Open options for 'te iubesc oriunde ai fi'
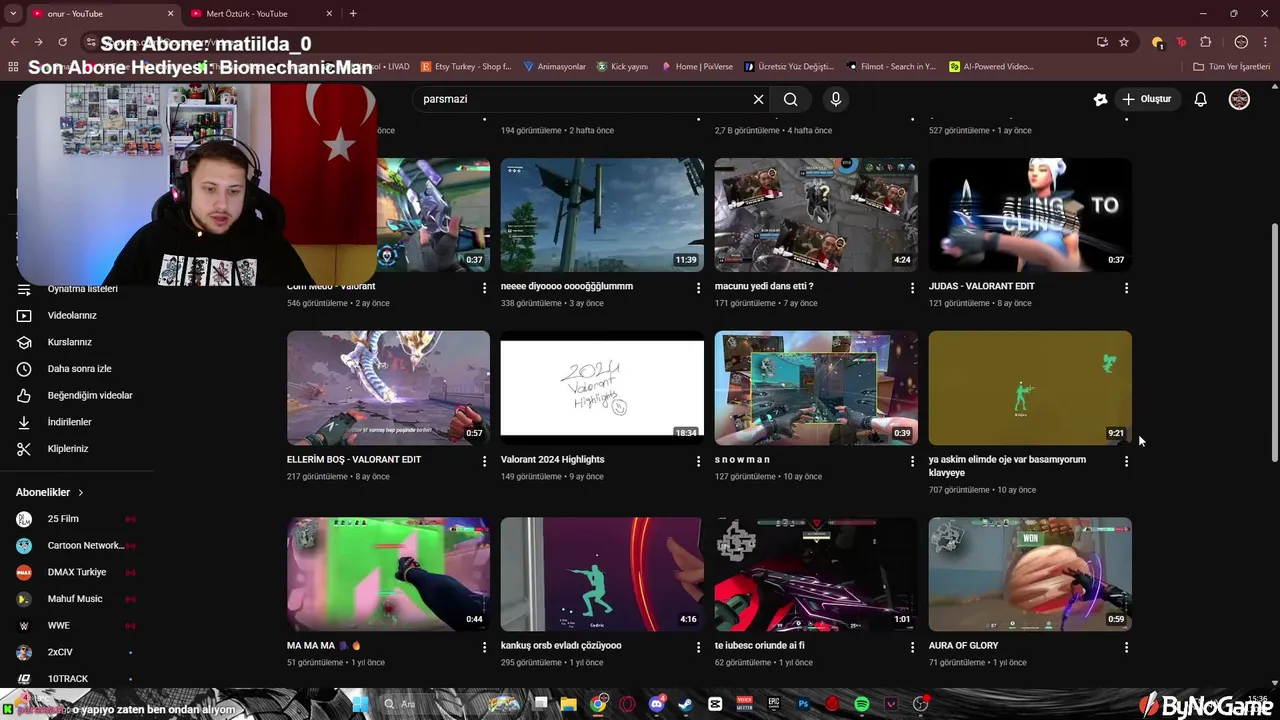This screenshot has height=720, width=1280. pos(912,647)
